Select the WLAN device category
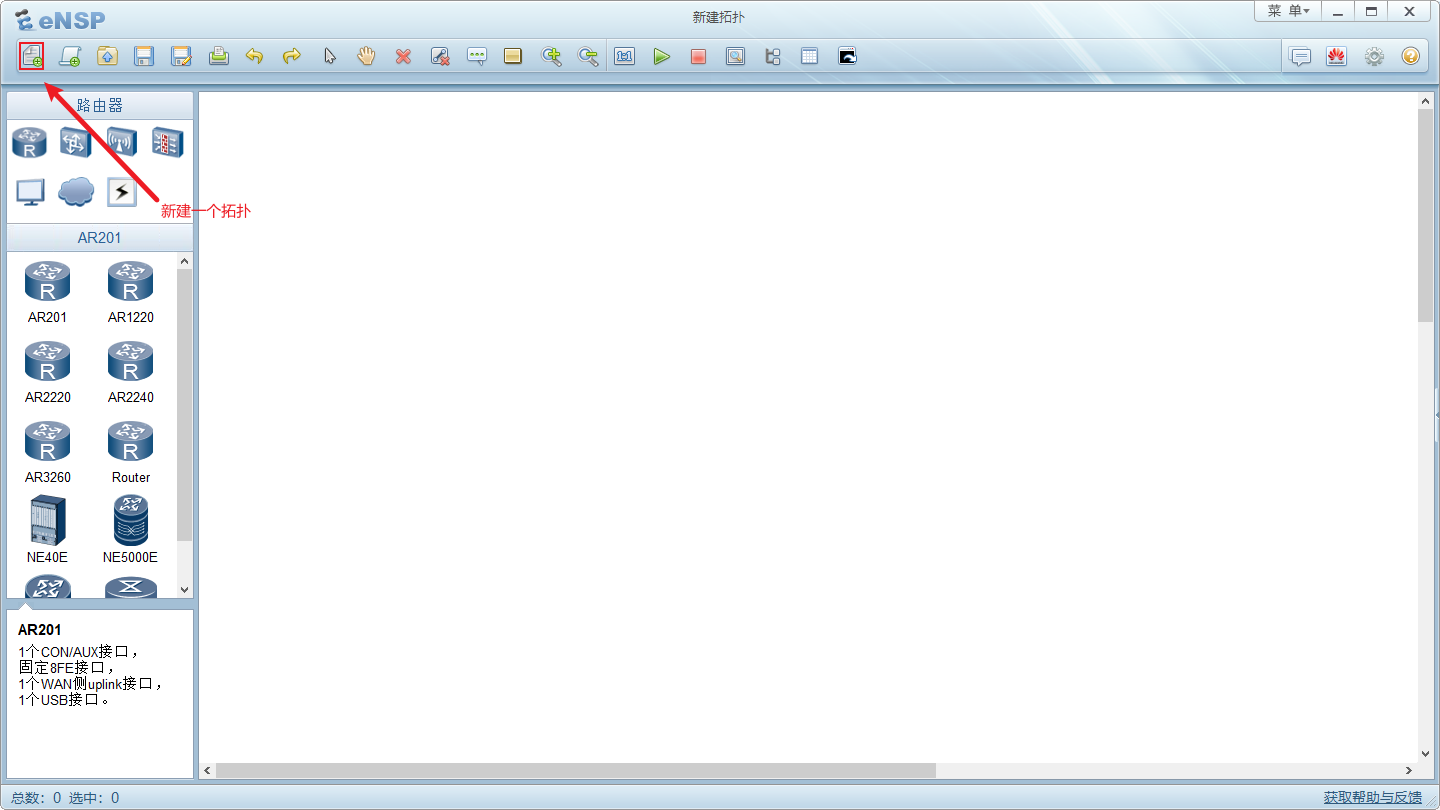1440x810 pixels. click(121, 142)
